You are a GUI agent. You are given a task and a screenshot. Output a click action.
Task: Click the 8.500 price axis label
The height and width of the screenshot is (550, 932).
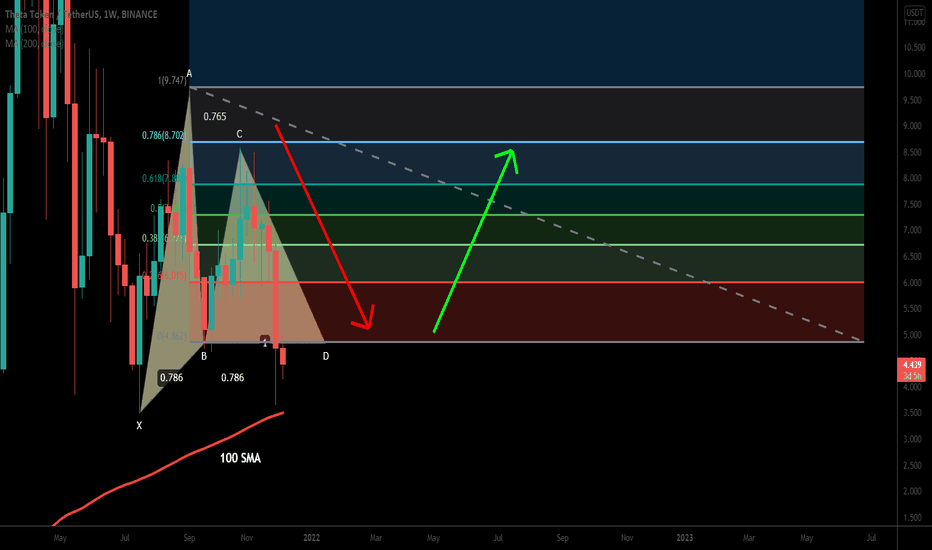point(913,152)
